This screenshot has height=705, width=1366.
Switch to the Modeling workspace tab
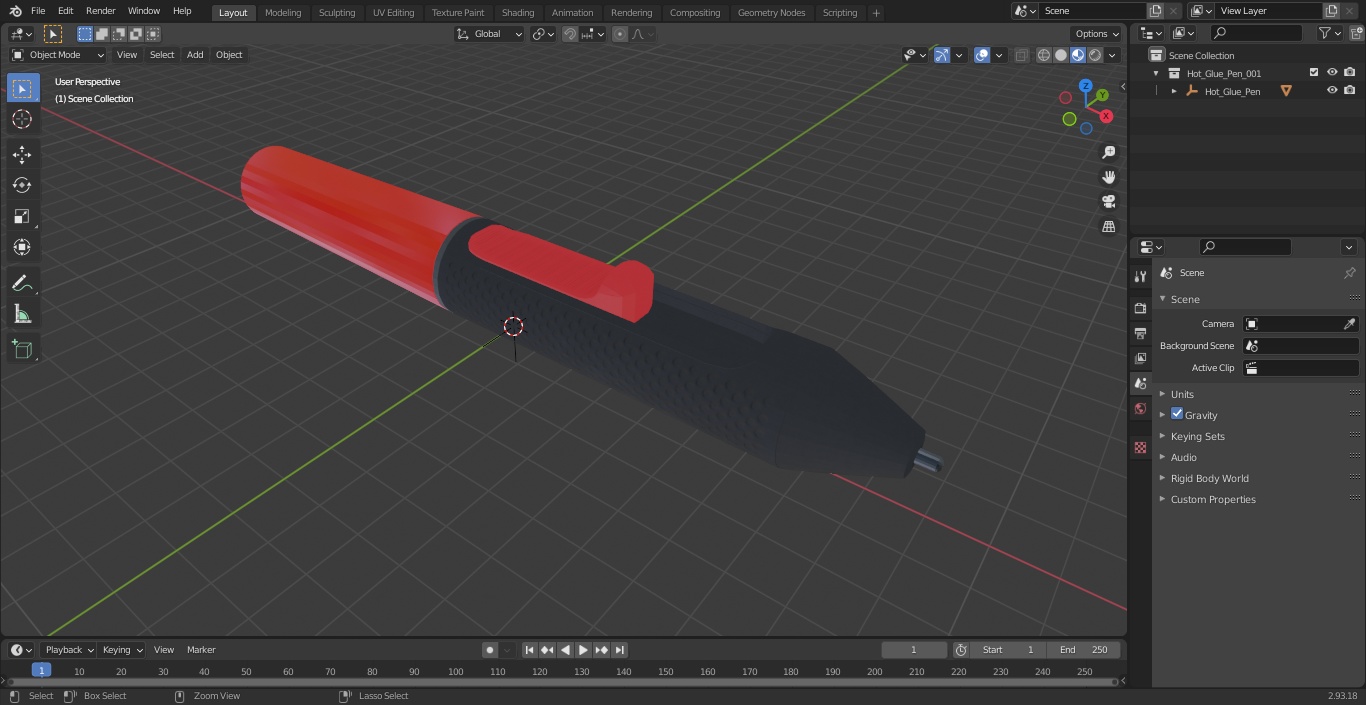(x=283, y=12)
